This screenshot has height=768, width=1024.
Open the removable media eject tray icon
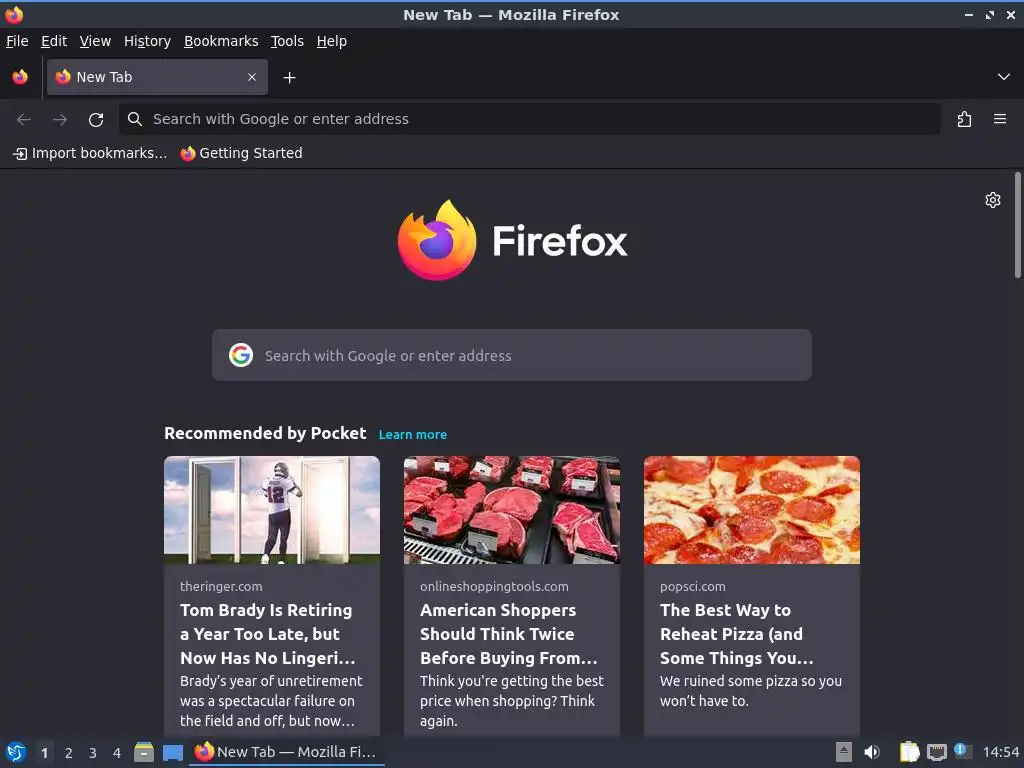pyautogui.click(x=844, y=752)
